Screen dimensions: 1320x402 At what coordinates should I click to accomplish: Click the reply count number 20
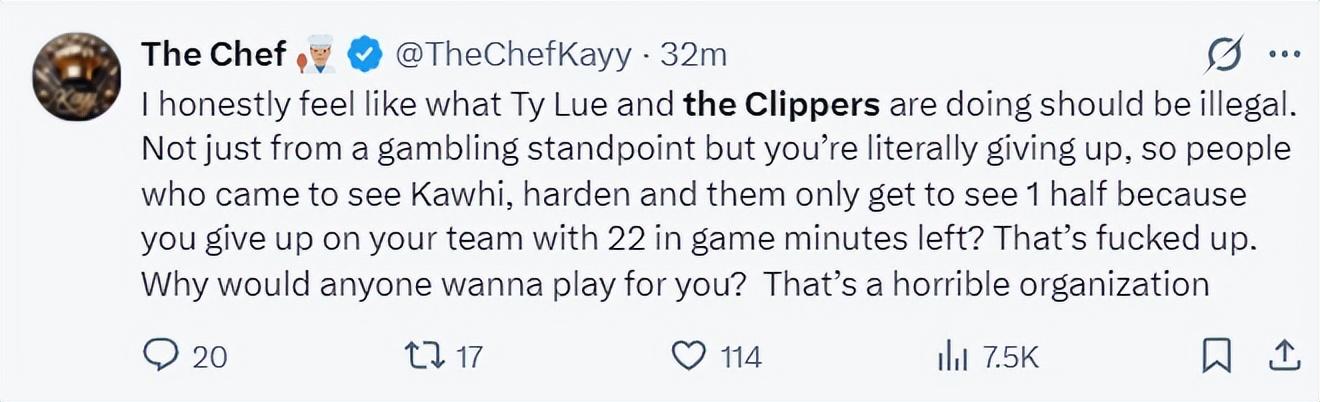209,357
